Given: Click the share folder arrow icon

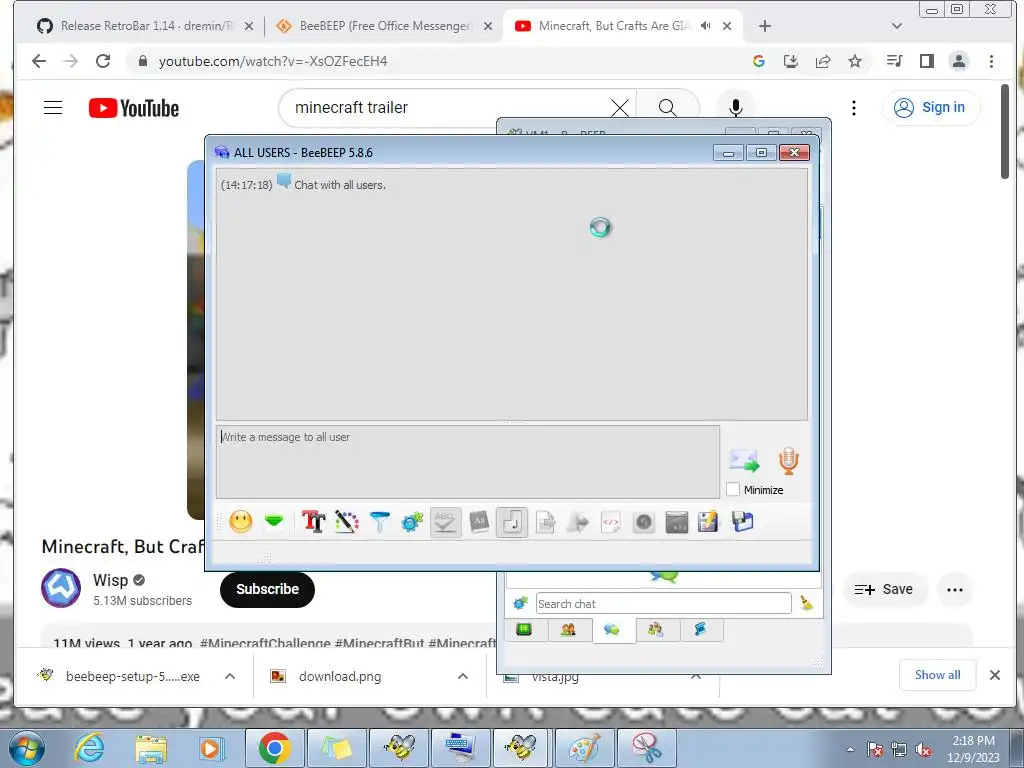Looking at the screenshot, I should pyautogui.click(x=578, y=522).
